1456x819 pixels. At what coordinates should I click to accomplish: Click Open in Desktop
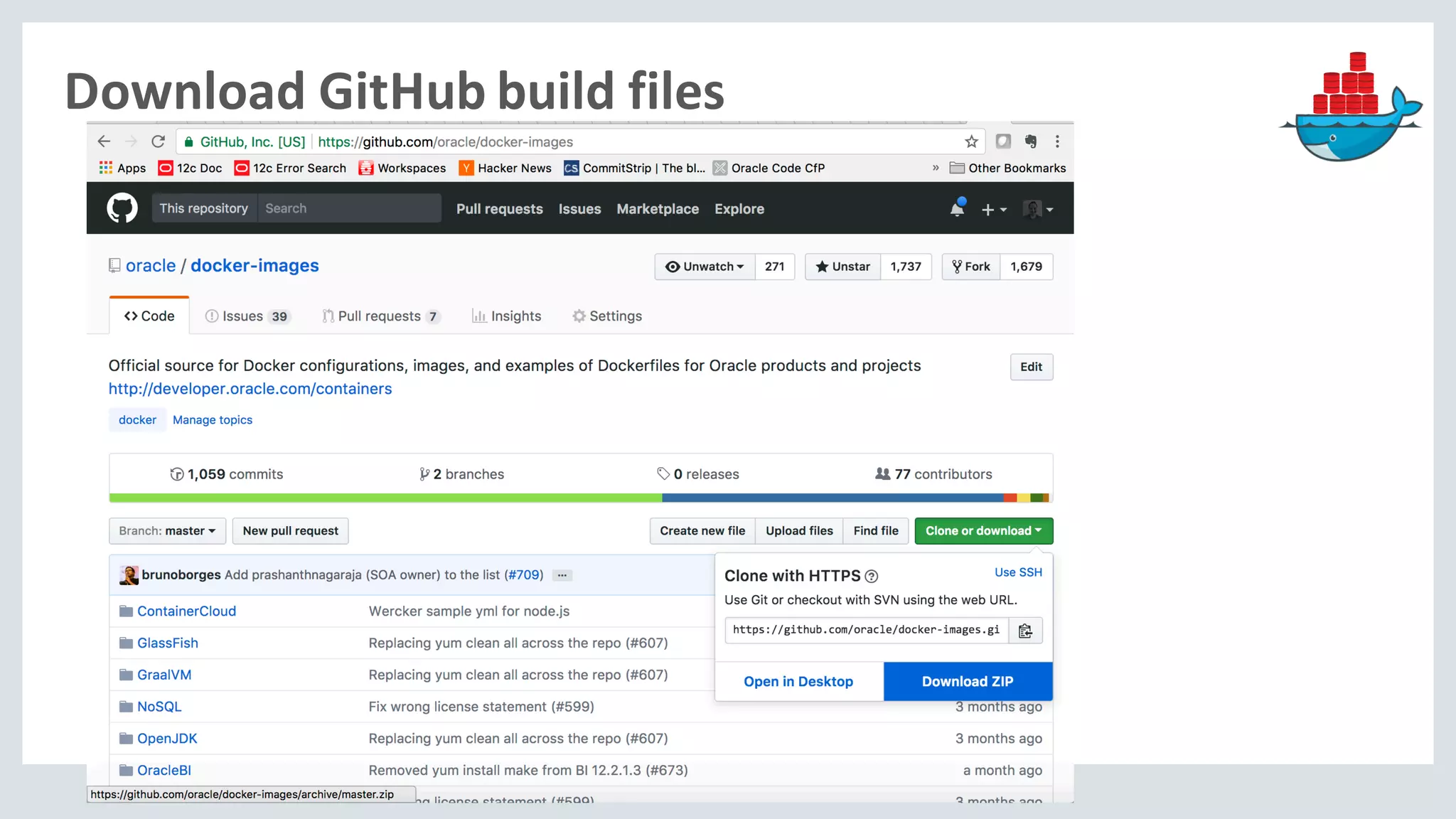pyautogui.click(x=798, y=682)
